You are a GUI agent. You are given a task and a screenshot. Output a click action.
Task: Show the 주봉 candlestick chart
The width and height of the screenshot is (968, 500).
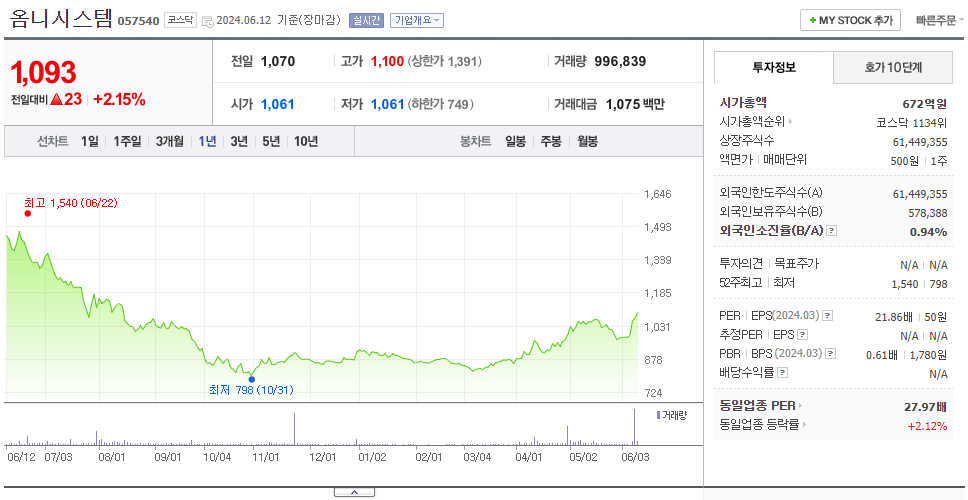551,141
